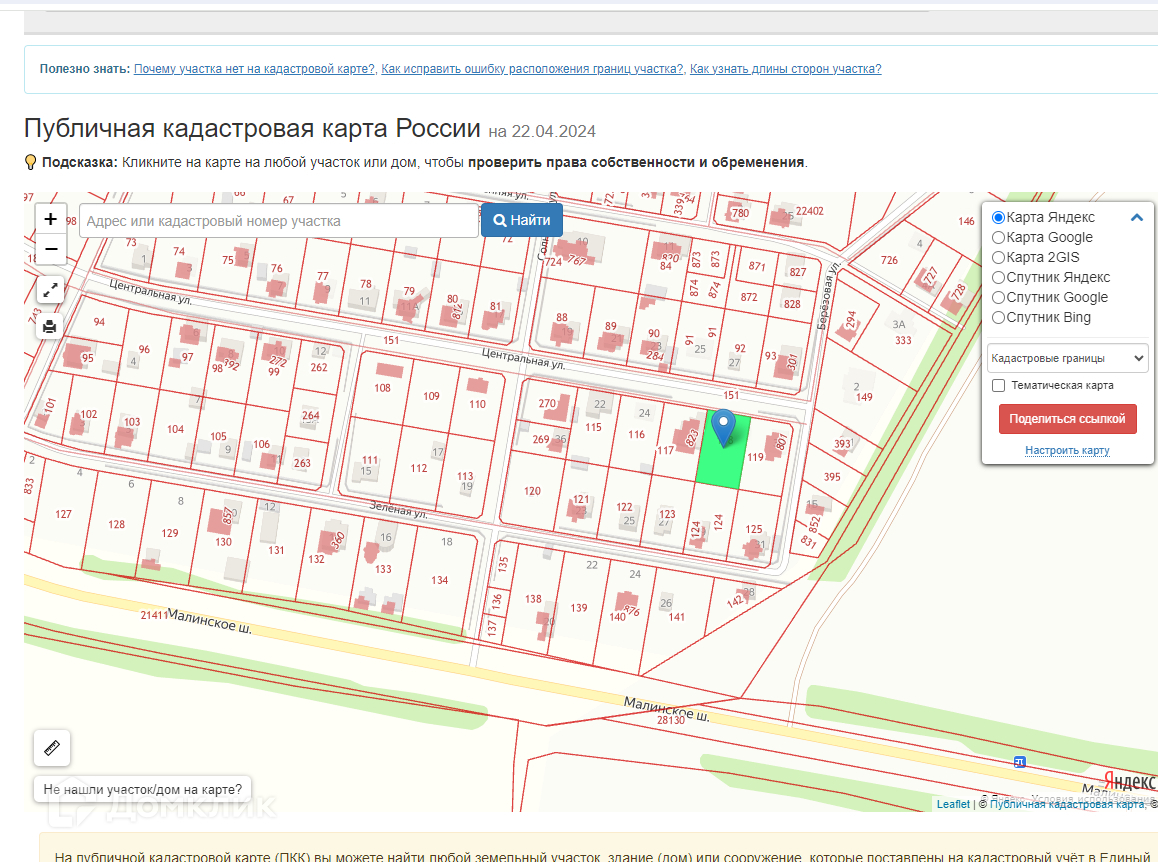Select the Карта 2GIS radio option
Viewport: 1158px width, 862px height.
pos(998,257)
